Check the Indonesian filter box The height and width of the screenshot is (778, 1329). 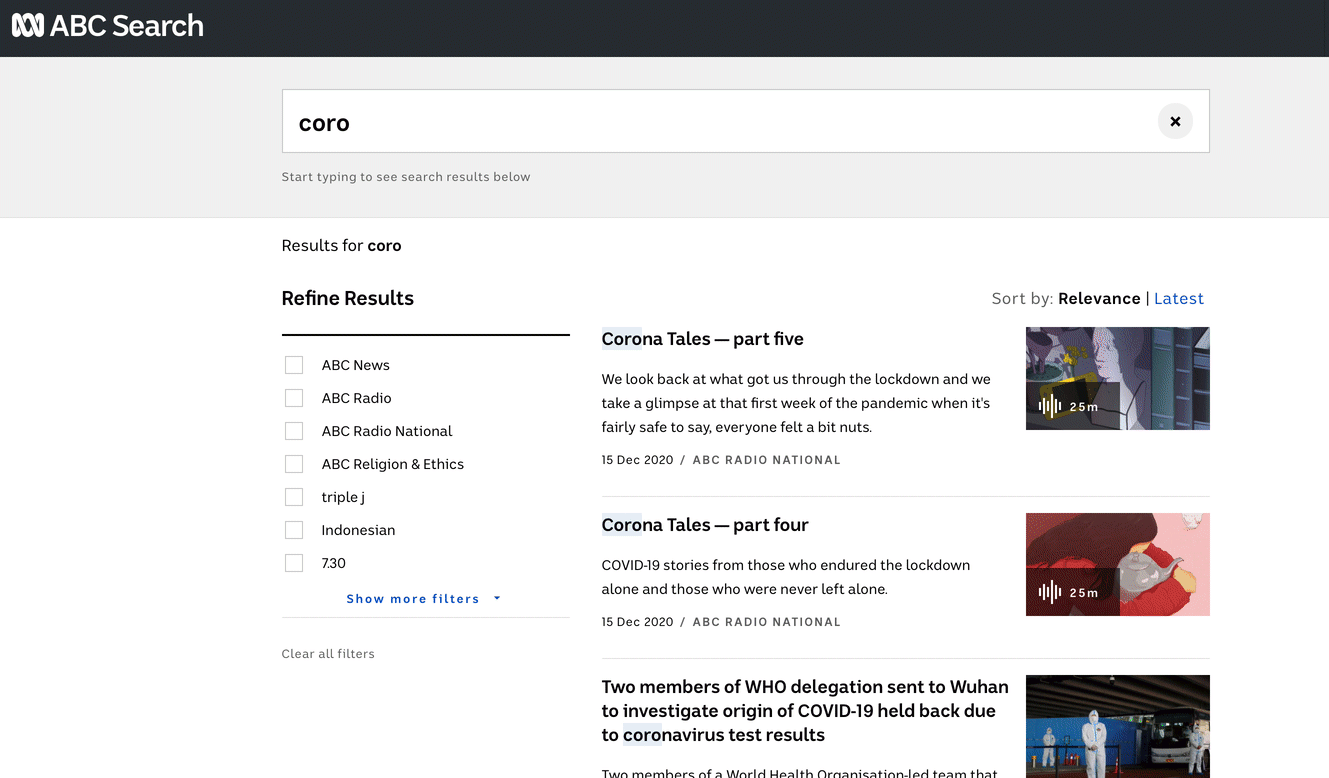(294, 530)
